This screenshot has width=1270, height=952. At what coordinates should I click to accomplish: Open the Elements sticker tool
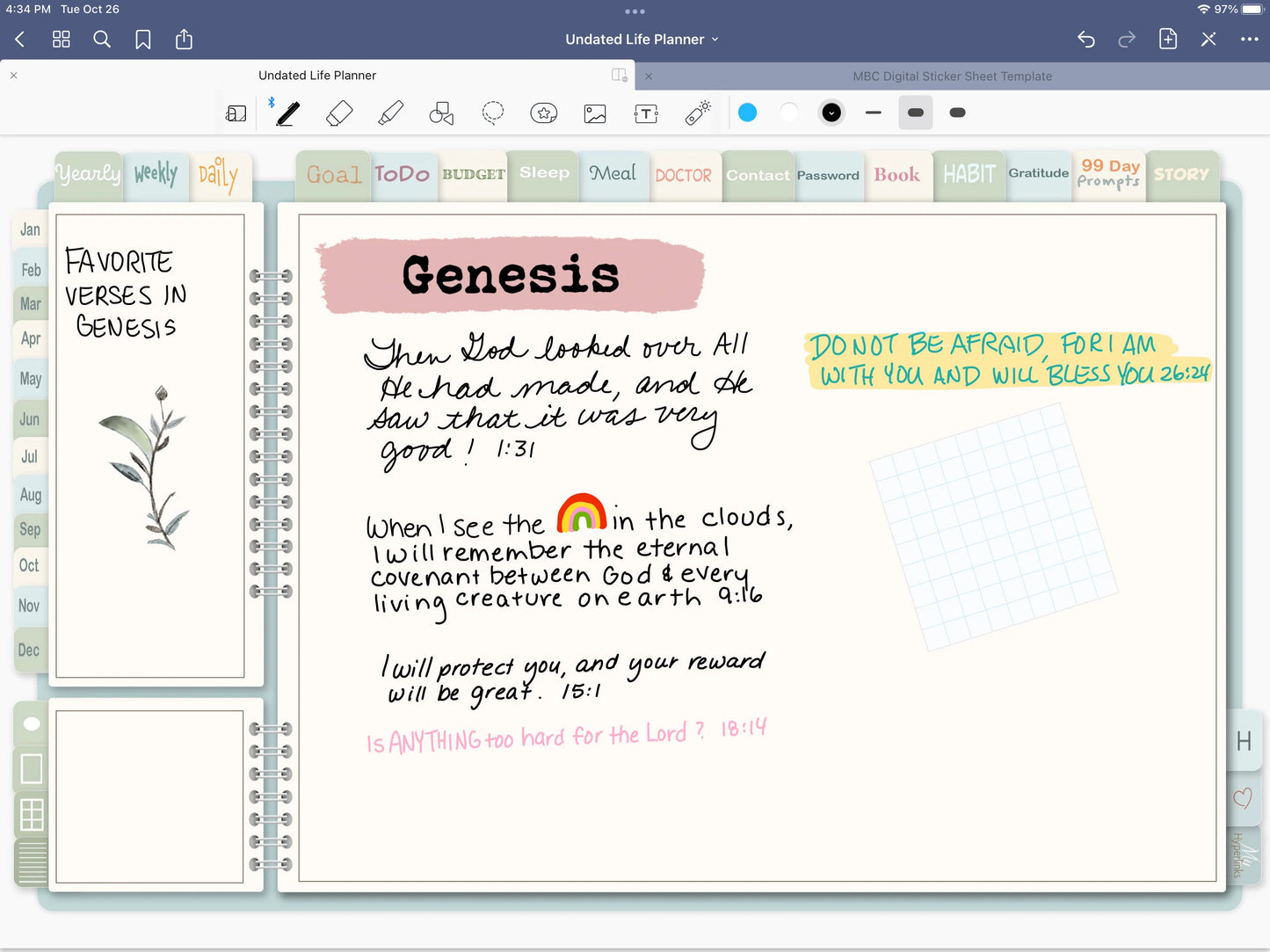click(x=544, y=113)
